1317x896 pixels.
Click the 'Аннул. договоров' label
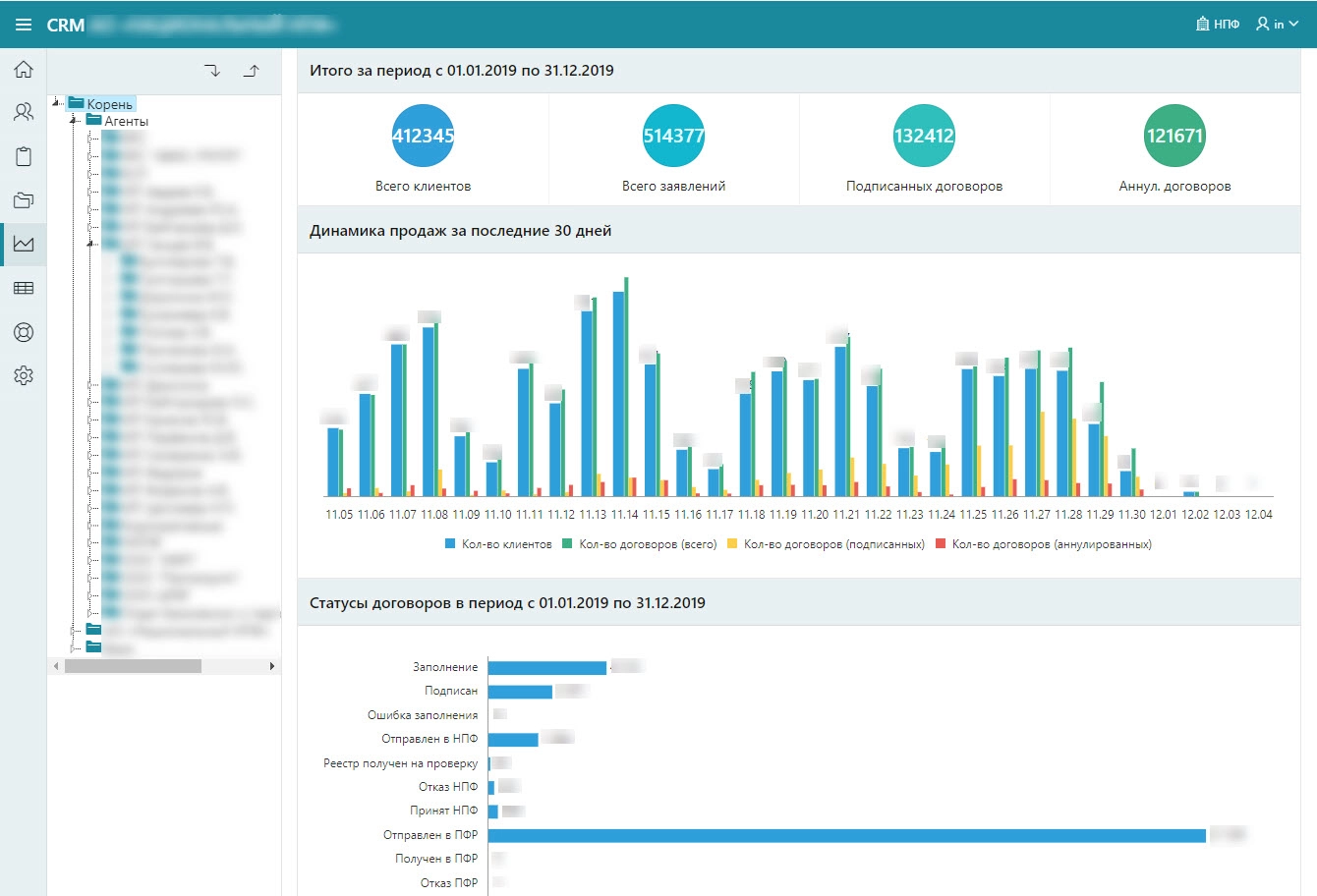pos(1174,187)
